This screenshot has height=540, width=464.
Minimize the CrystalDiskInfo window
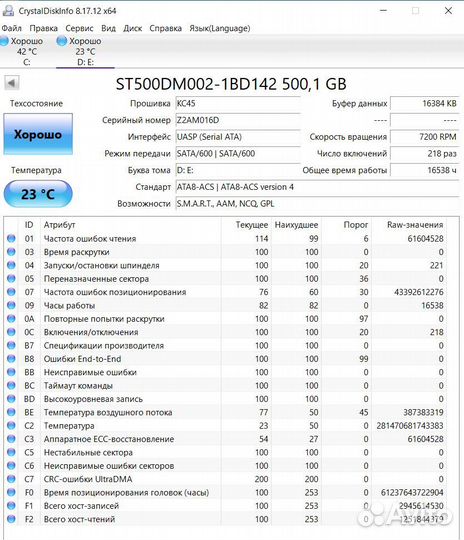[x=383, y=11]
